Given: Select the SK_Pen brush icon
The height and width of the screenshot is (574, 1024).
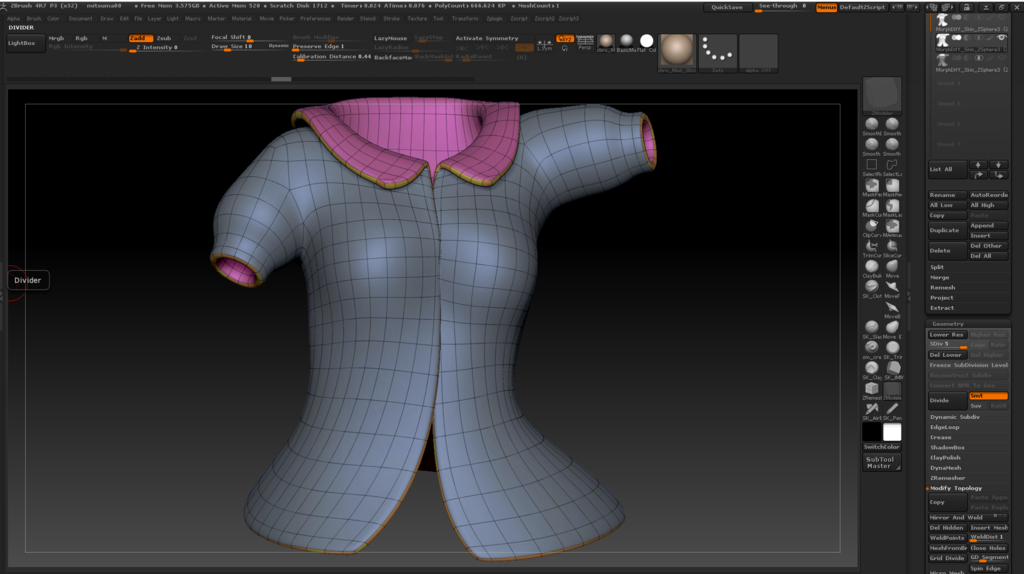Looking at the screenshot, I should point(892,410).
